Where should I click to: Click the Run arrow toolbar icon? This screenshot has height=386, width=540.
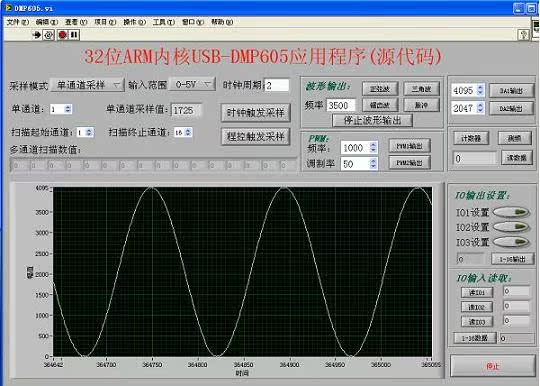pyautogui.click(x=37, y=35)
